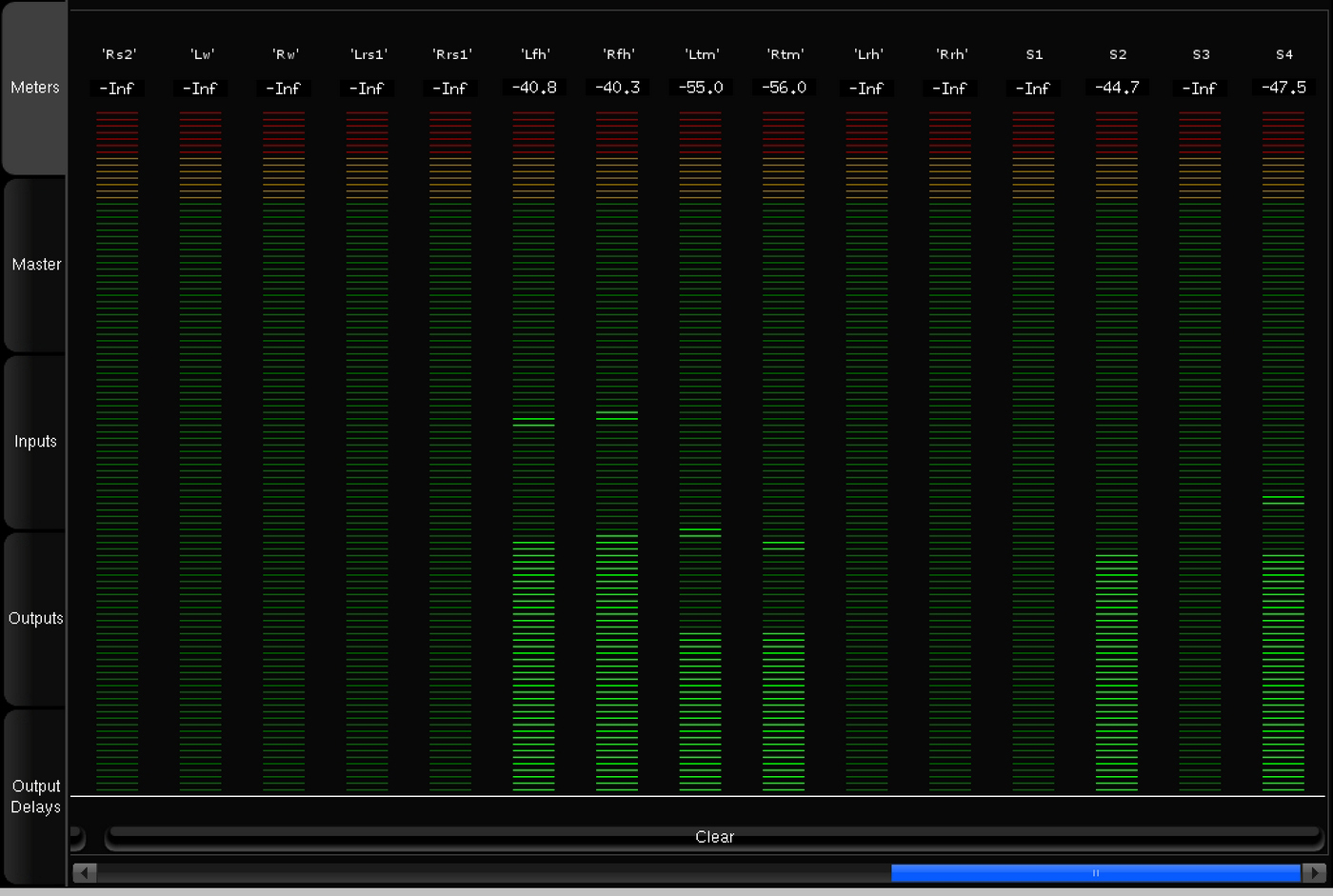Viewport: 1333px width, 896px height.
Task: Select the Outputs tab
Action: point(35,619)
